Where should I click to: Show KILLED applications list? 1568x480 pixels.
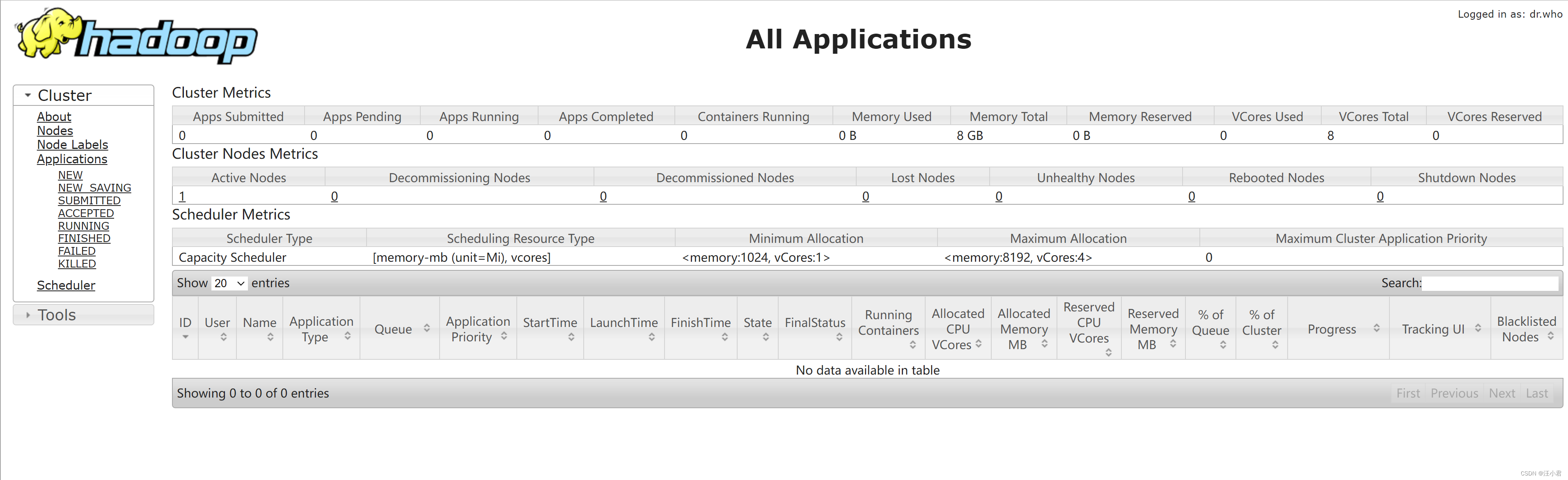click(x=77, y=264)
